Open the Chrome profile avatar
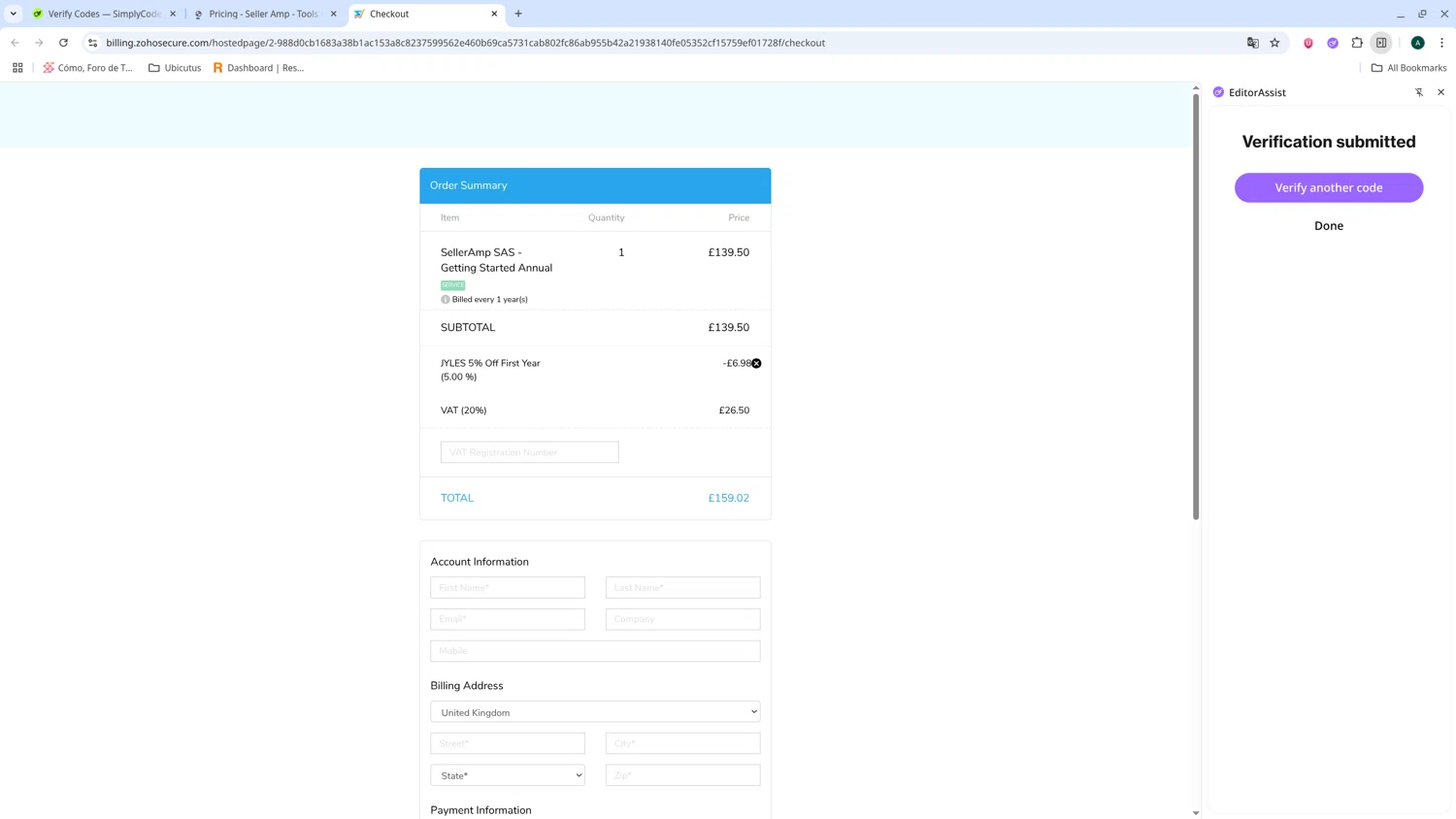The height and width of the screenshot is (819, 1456). click(1418, 43)
